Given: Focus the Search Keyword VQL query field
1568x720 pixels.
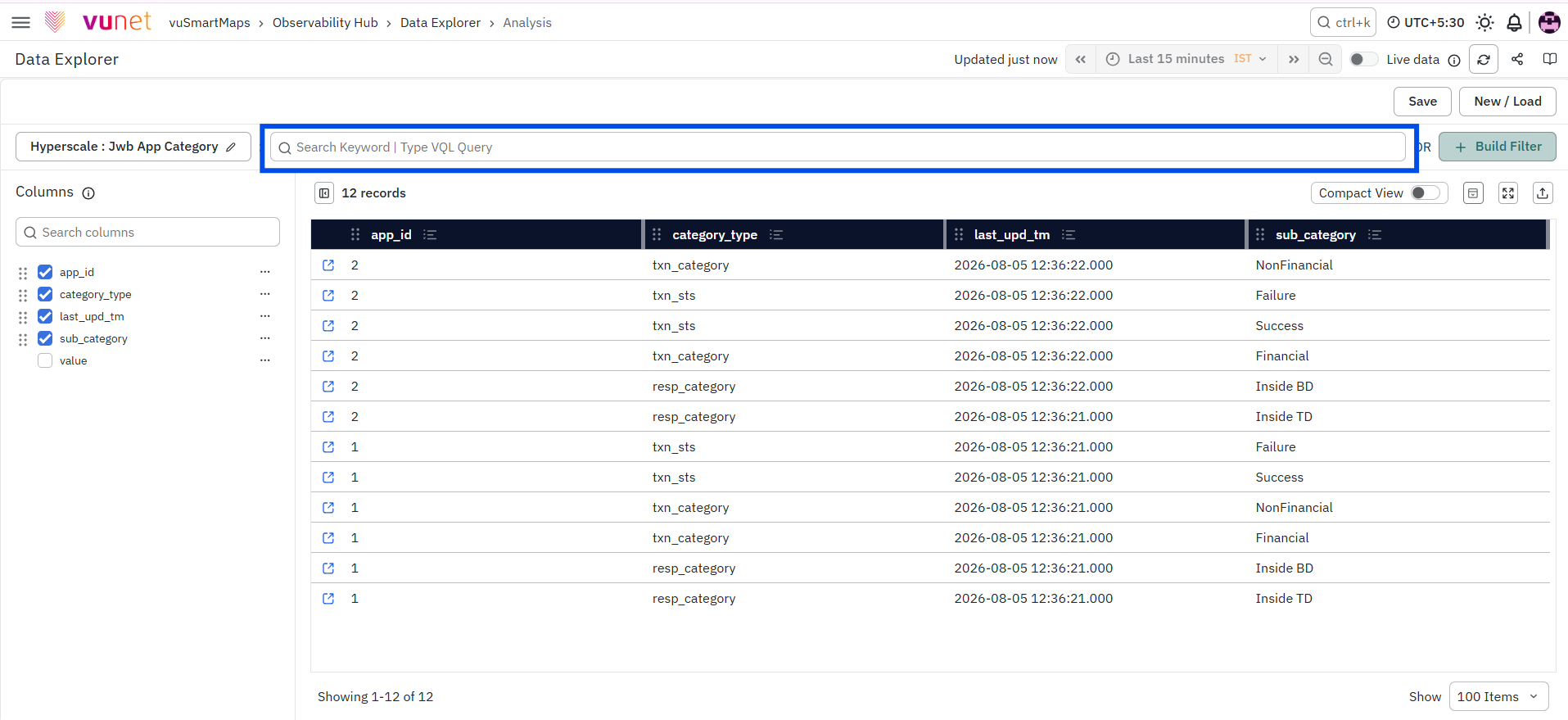Looking at the screenshot, I should tap(838, 147).
